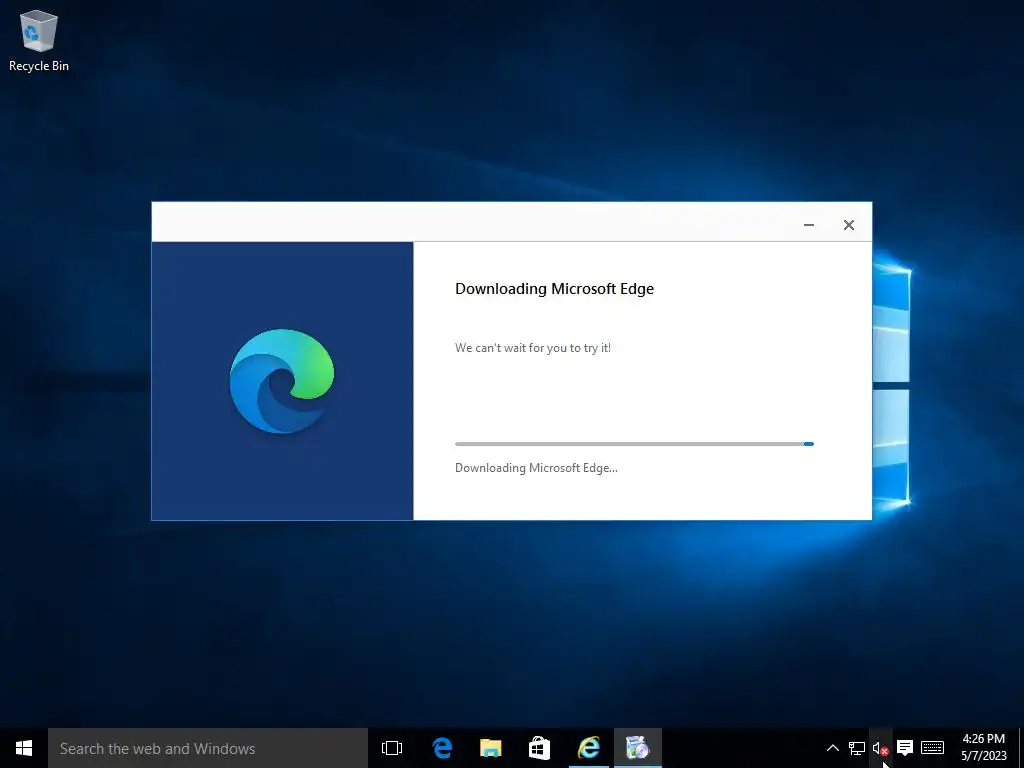Open the network status tray icon
The image size is (1024, 768).
tap(856, 748)
